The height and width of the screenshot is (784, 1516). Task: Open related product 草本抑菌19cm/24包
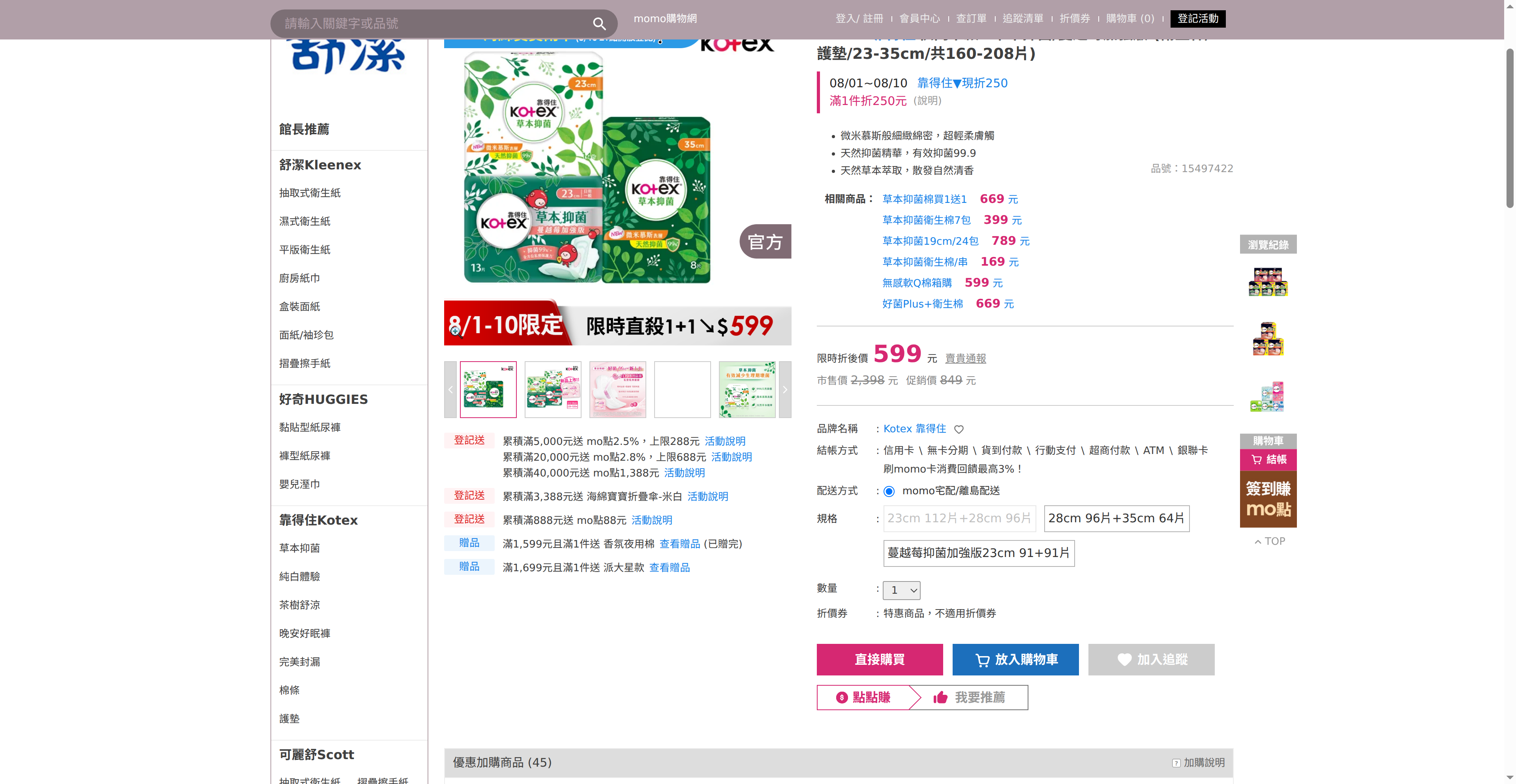click(x=931, y=241)
